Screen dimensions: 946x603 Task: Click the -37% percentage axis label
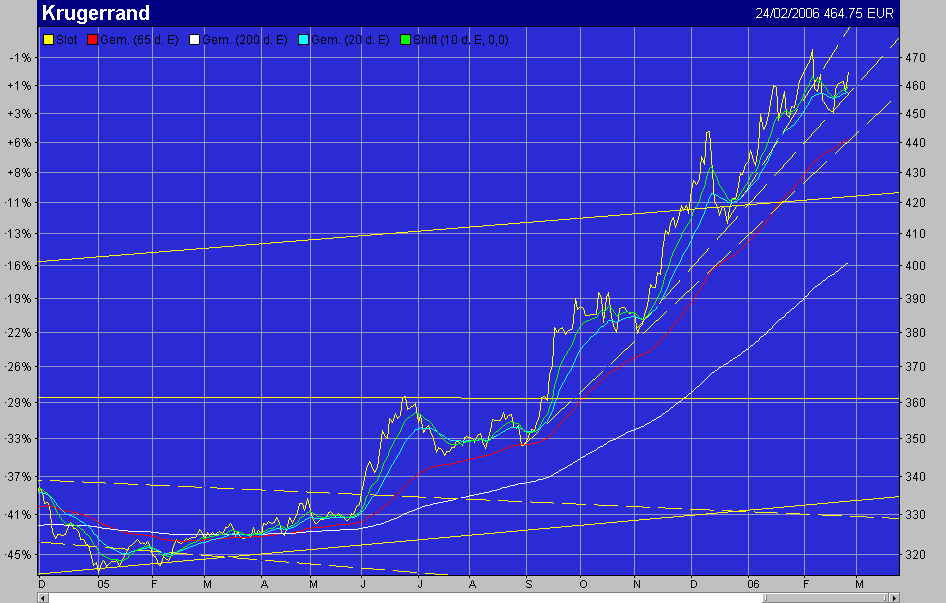18,477
